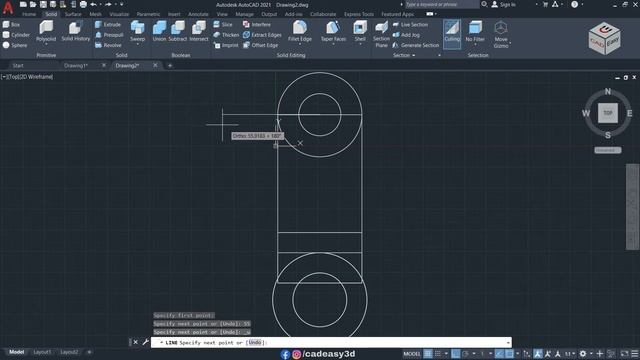
Task: Toggle the Culling selection option
Action: 452,33
